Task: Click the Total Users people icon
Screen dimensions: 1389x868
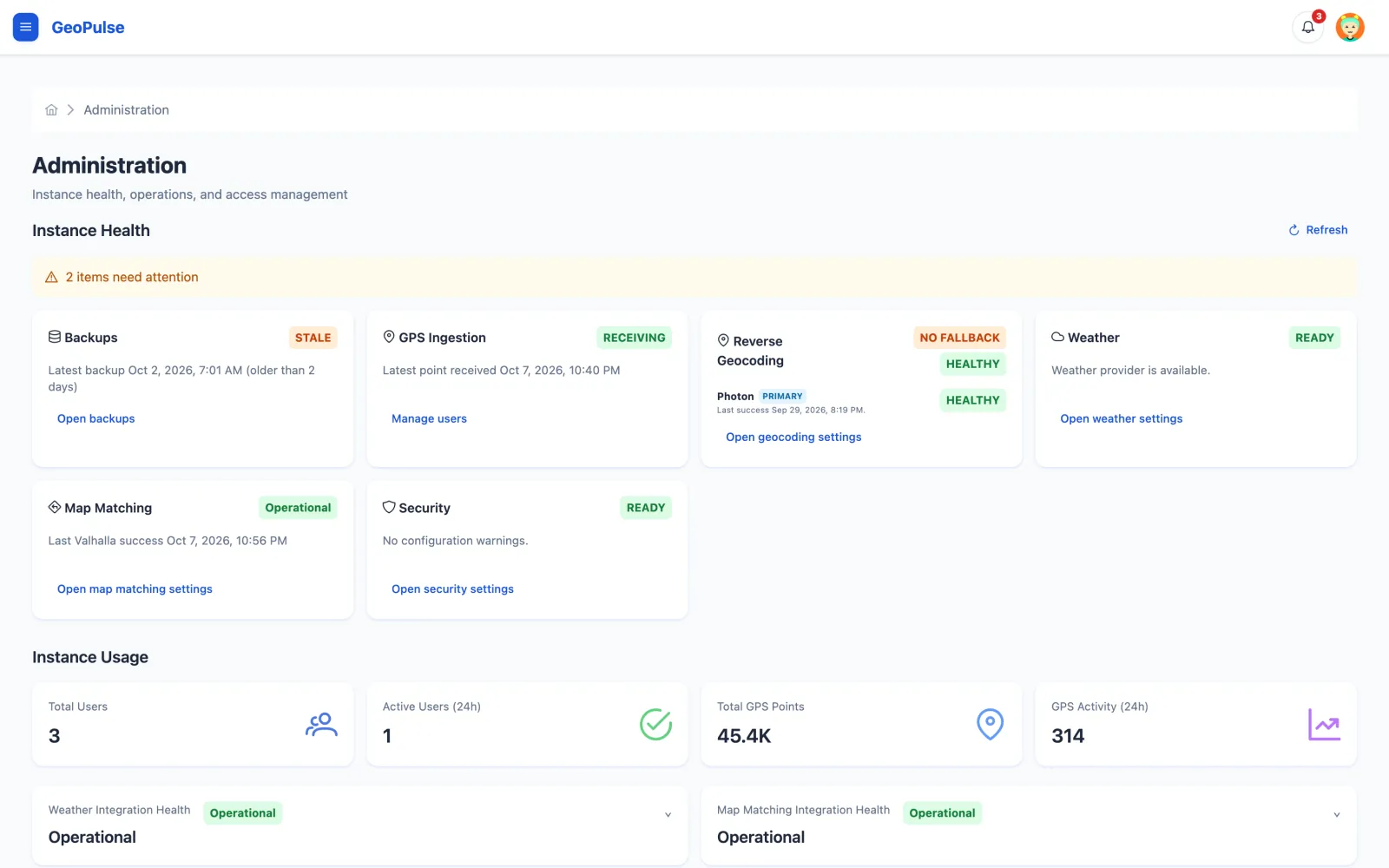Action: pyautogui.click(x=321, y=724)
